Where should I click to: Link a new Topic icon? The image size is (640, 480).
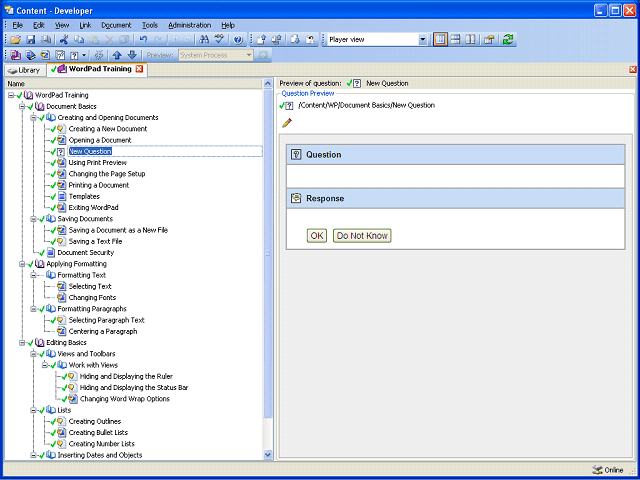click(x=45, y=55)
